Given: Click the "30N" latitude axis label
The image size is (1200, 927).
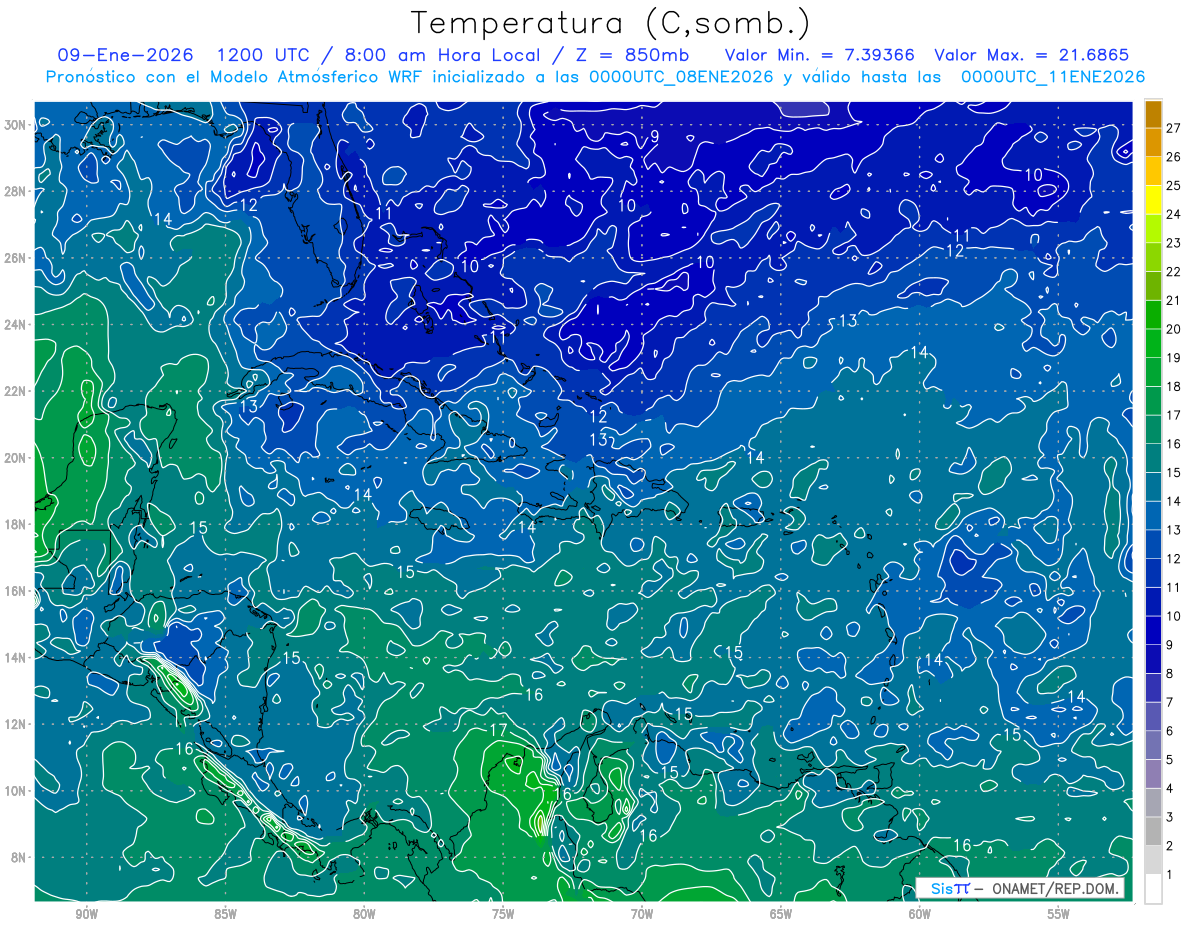Looking at the screenshot, I should [x=14, y=125].
